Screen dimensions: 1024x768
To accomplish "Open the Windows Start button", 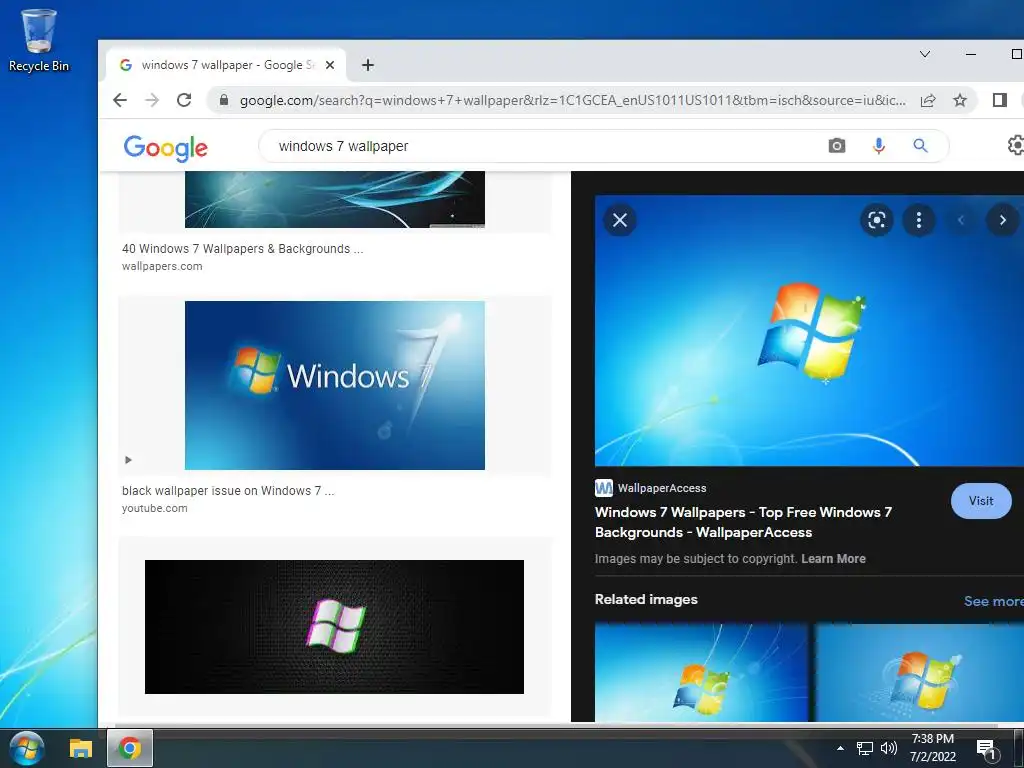I will point(27,748).
